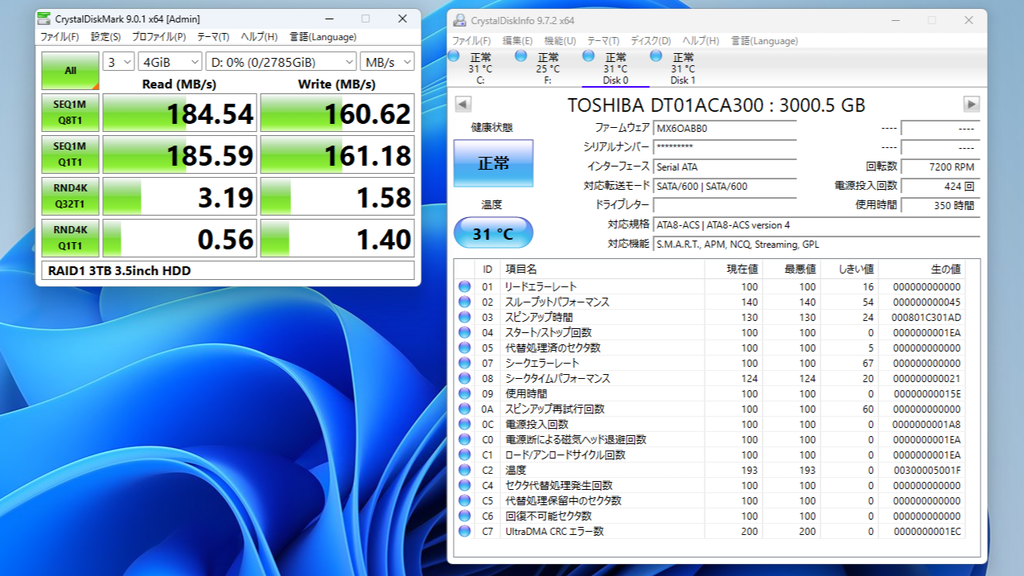
Task: Click the blue 正常 health status button
Action: click(493, 163)
